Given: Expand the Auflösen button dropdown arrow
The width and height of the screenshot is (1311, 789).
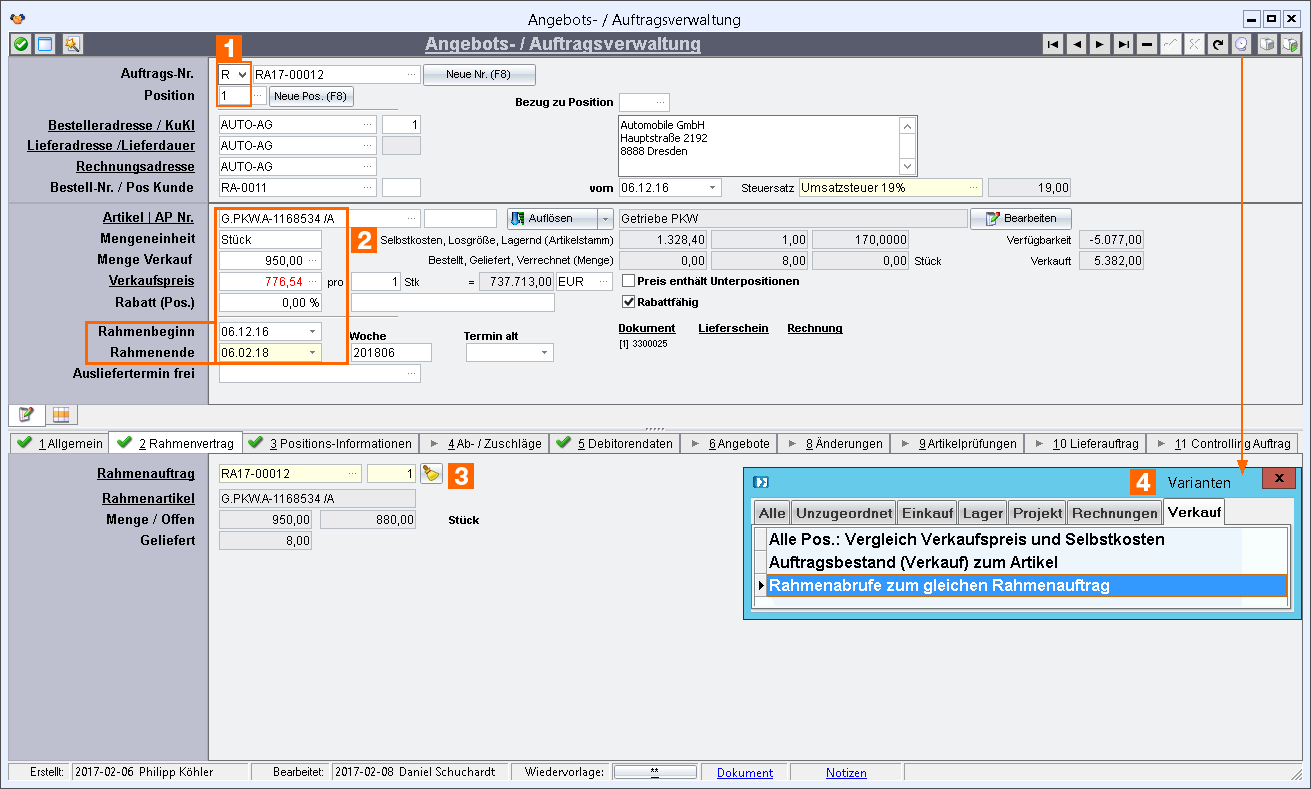Looking at the screenshot, I should click(605, 218).
